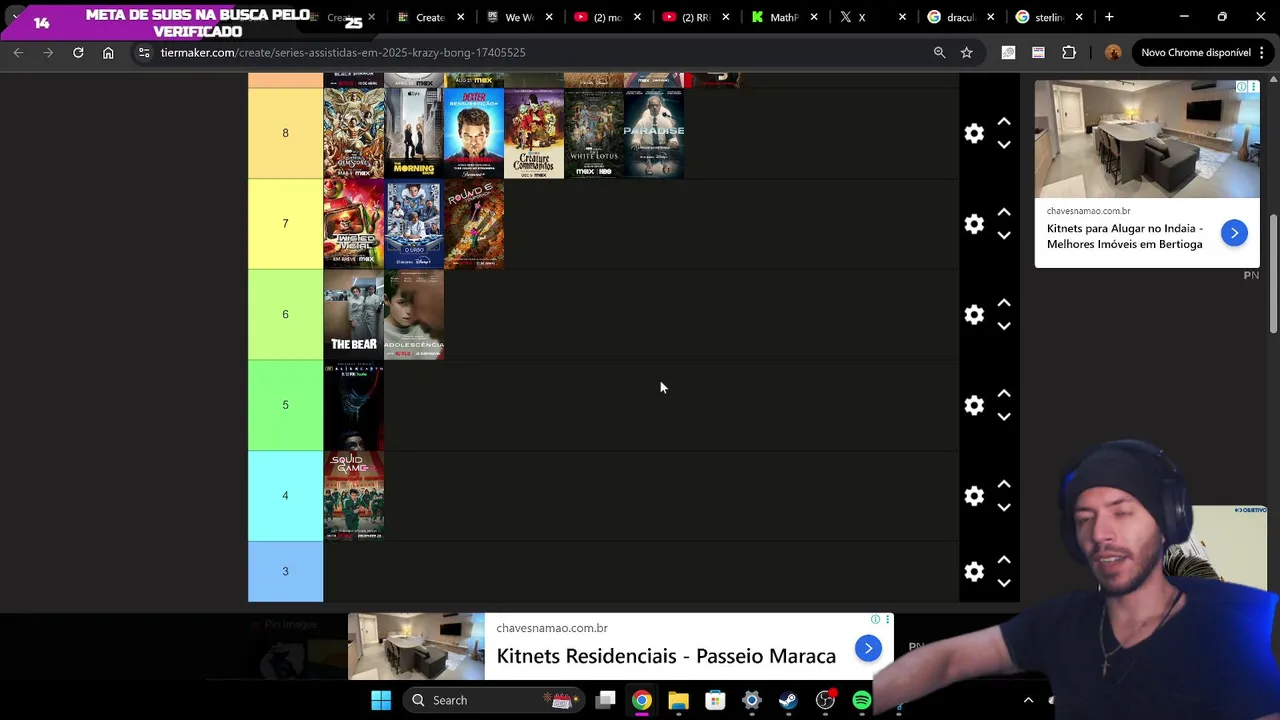Move tier 5 row down
The height and width of the screenshot is (720, 1280).
click(1004, 417)
